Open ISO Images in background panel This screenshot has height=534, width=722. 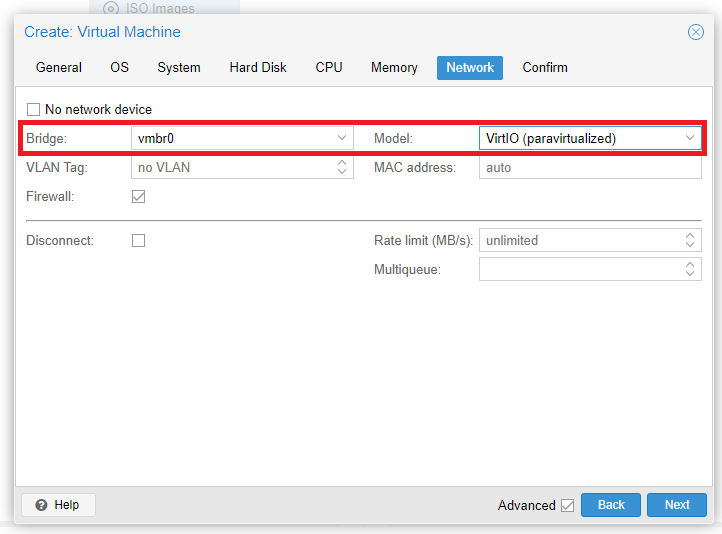point(160,8)
